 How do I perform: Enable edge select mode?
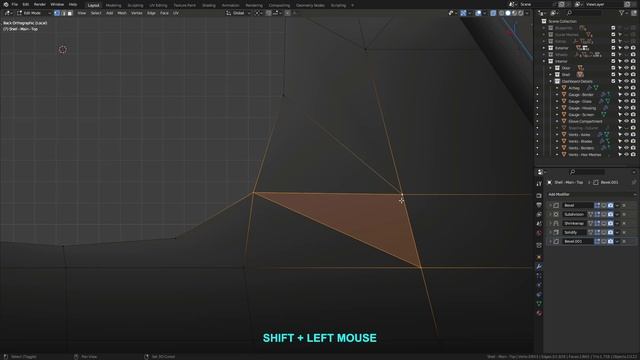pyautogui.click(x=63, y=13)
